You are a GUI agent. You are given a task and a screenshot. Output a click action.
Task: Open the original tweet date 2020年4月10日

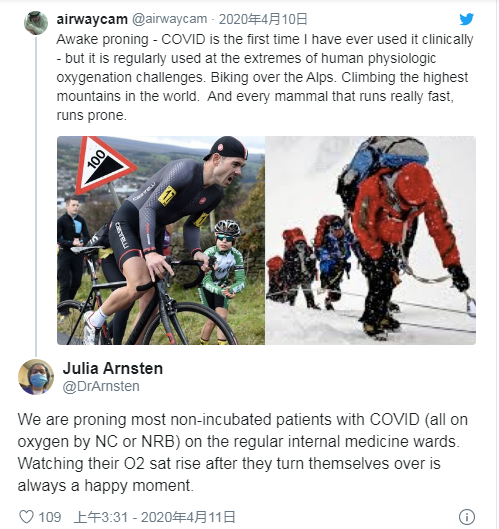pos(263,19)
